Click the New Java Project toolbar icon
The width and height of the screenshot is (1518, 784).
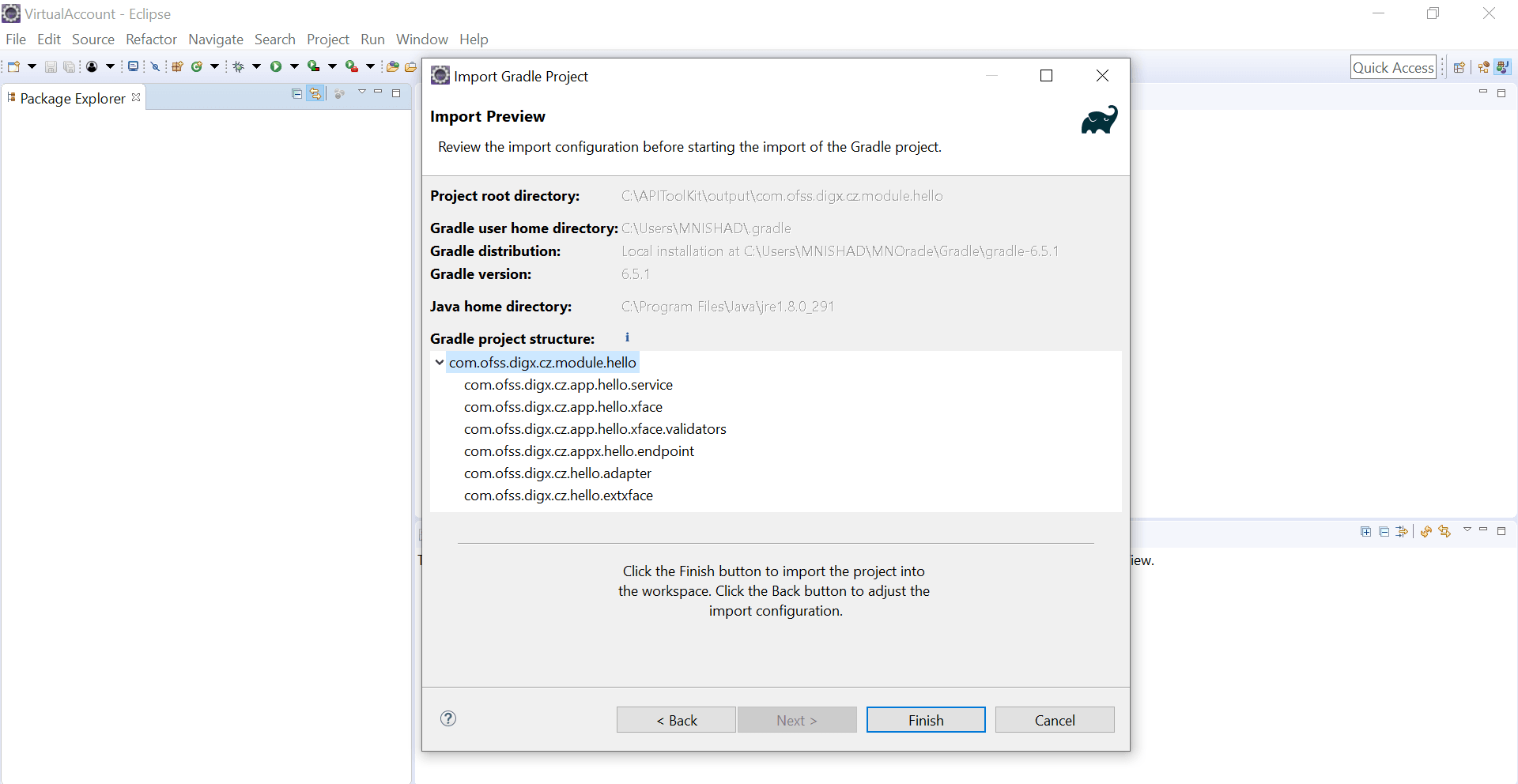point(176,66)
